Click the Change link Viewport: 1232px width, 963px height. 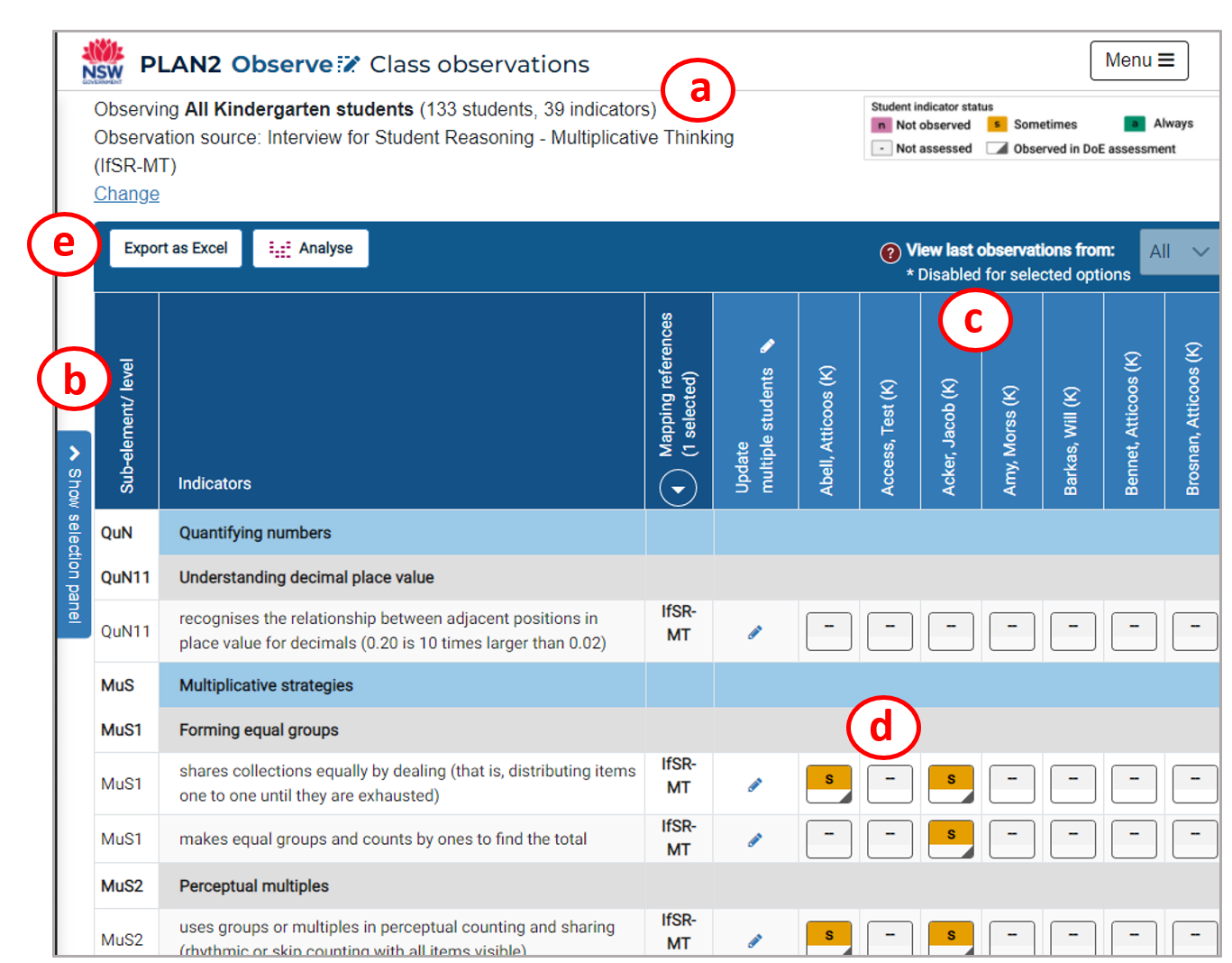point(126,194)
